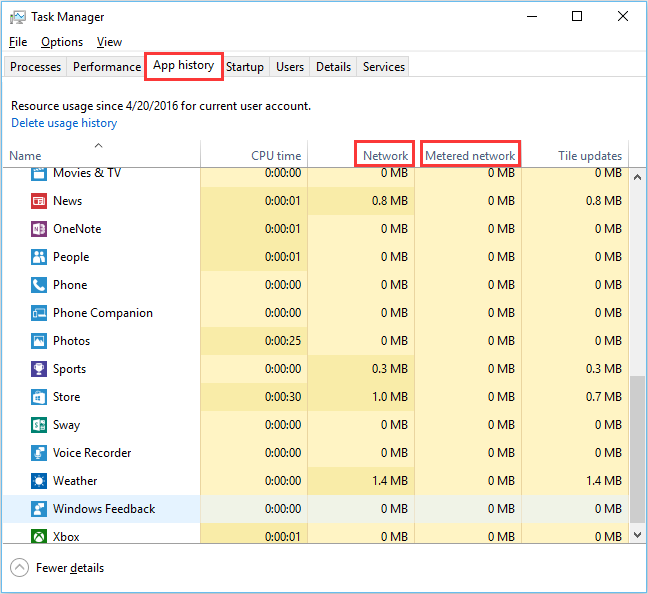Click Sports network value 0.3 MB
The height and width of the screenshot is (594, 648).
tap(390, 369)
